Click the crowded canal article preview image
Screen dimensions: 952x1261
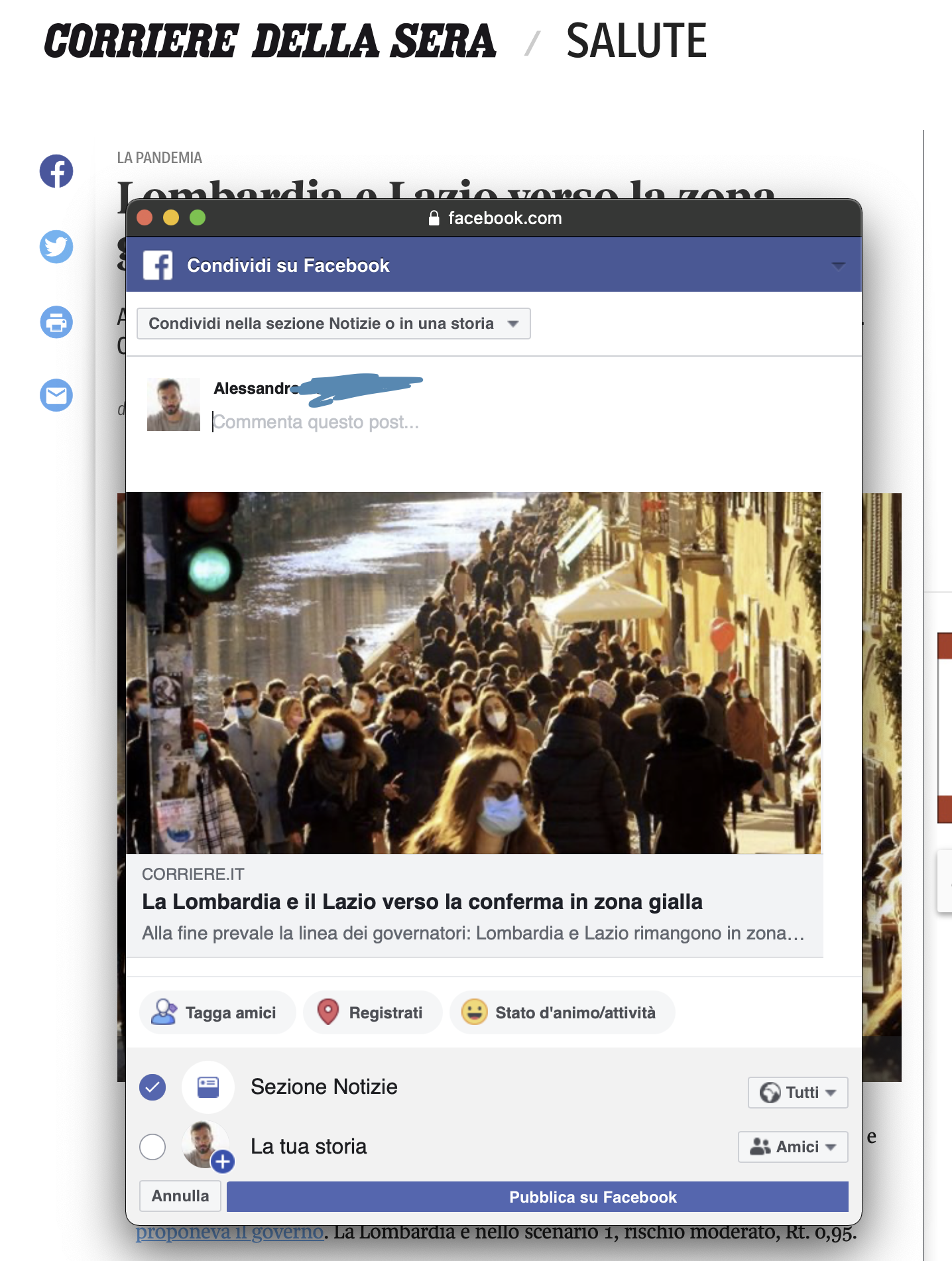point(473,673)
